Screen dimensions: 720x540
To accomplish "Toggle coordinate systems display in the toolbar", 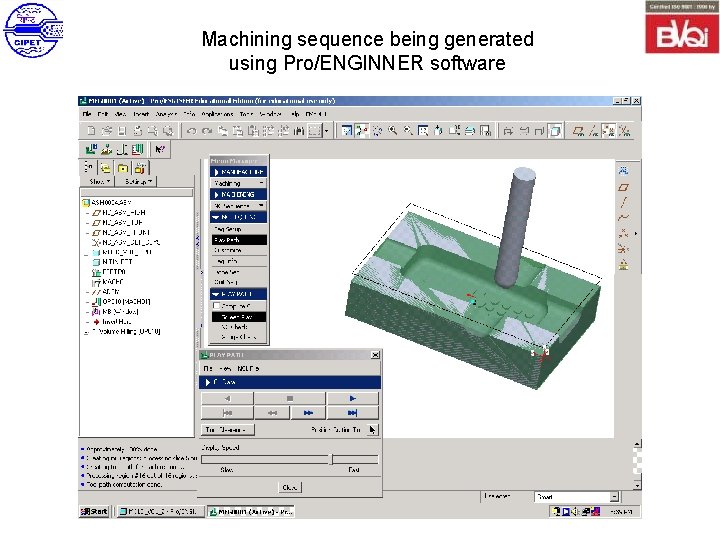I will [624, 131].
